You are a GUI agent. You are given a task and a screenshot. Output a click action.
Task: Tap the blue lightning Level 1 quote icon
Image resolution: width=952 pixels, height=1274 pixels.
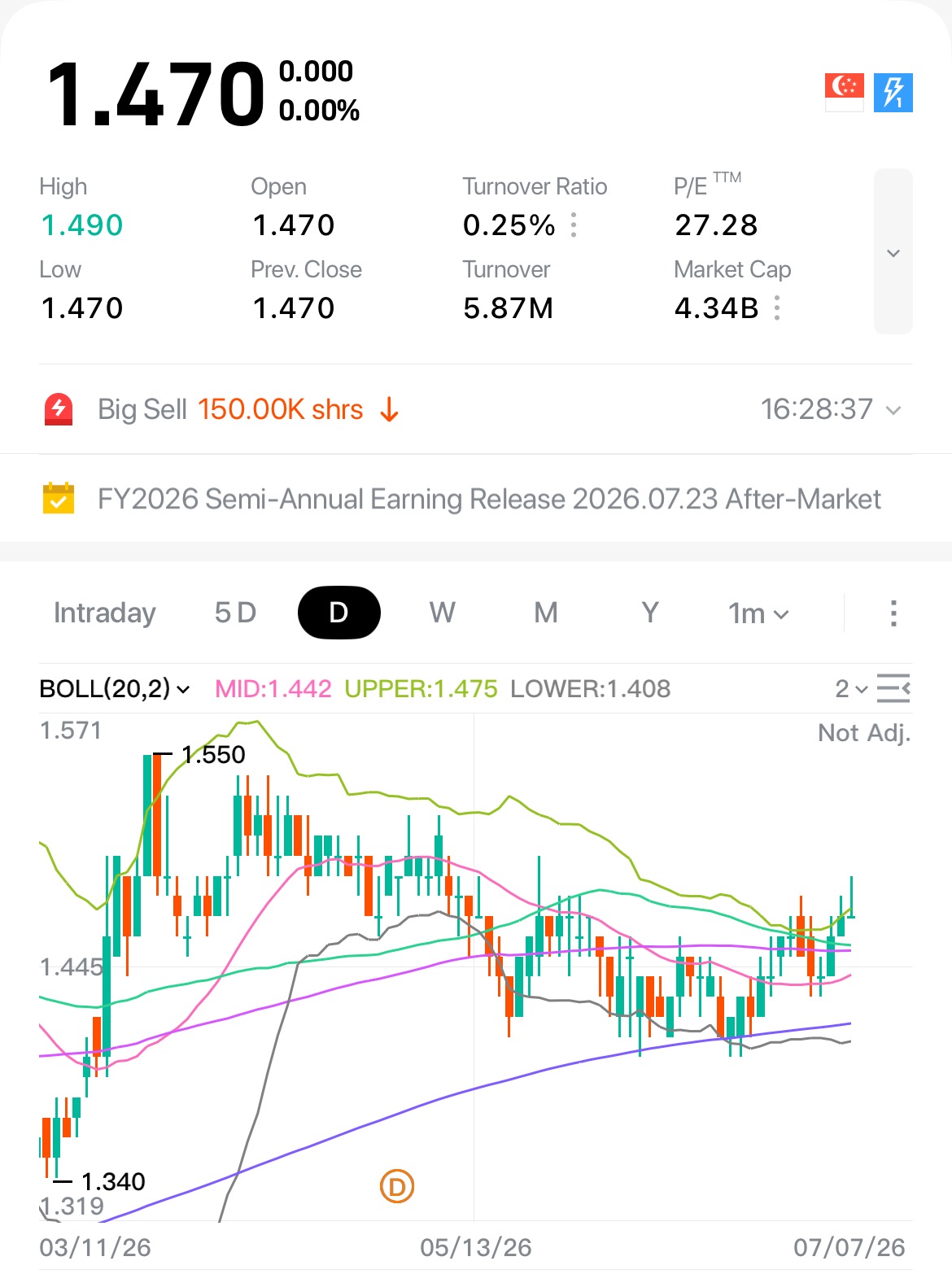[x=893, y=92]
